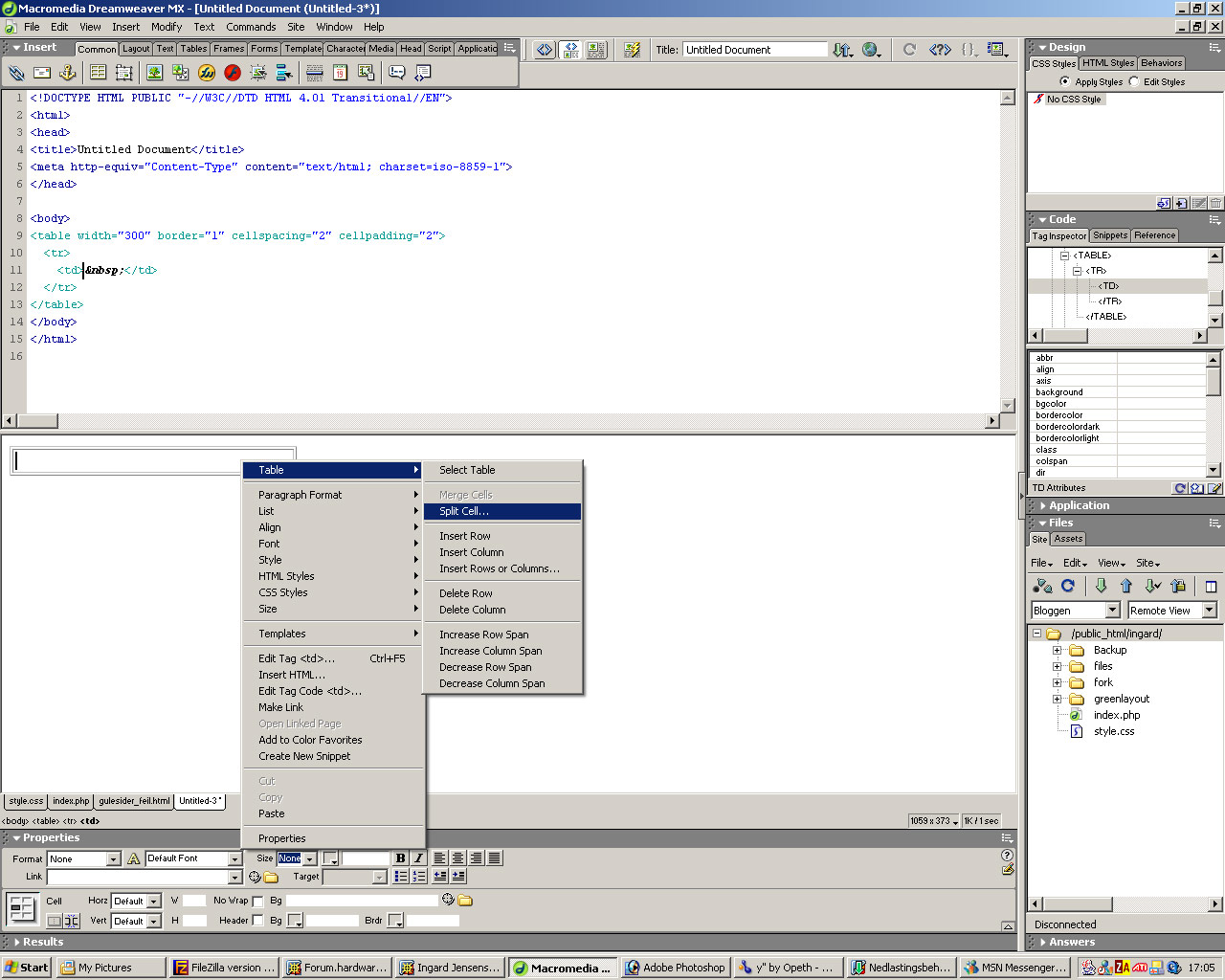Switch to Show Code and Design Views
The image size is (1225, 980).
coord(570,50)
